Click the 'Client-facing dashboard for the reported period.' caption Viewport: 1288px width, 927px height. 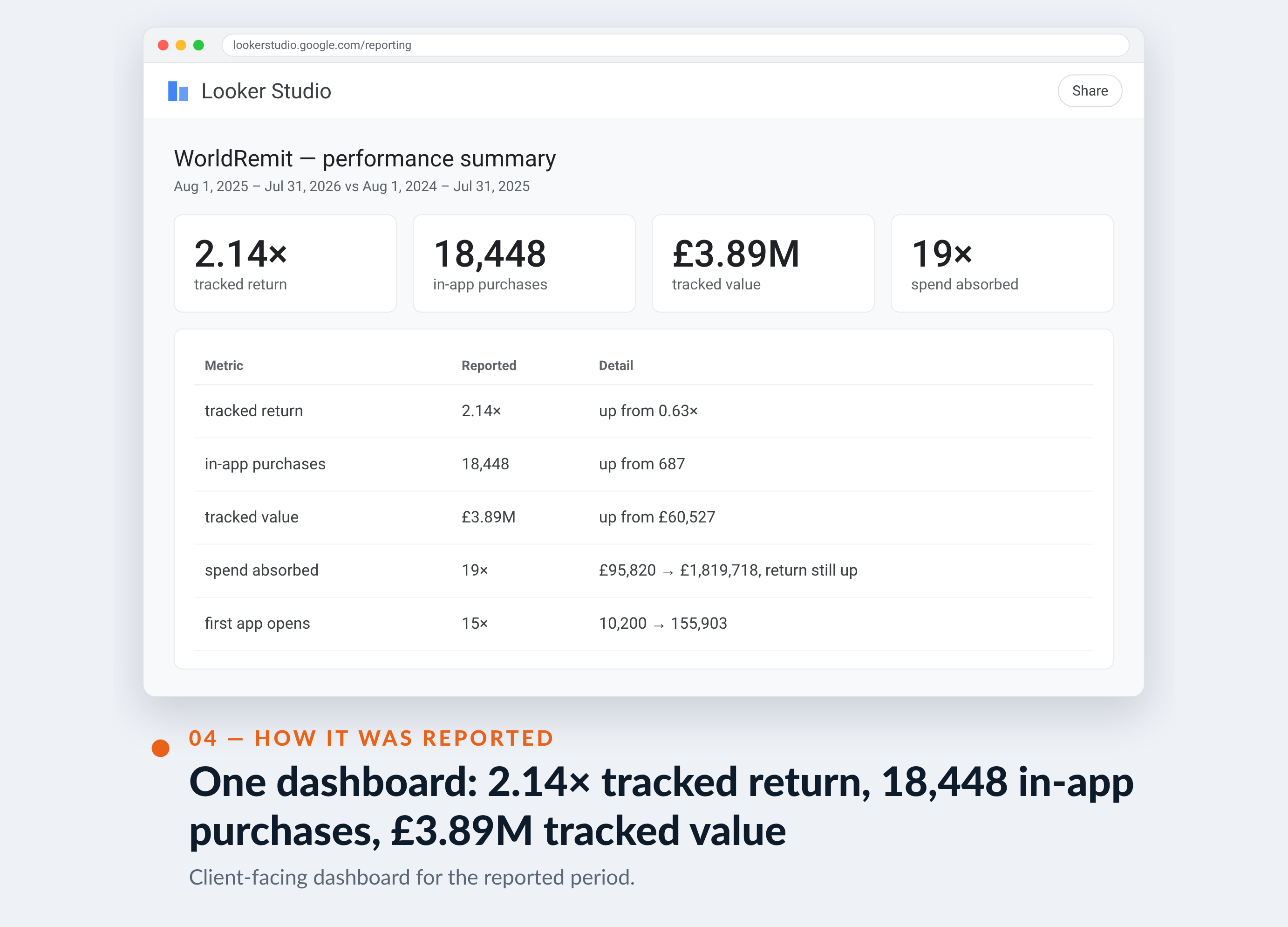(412, 877)
